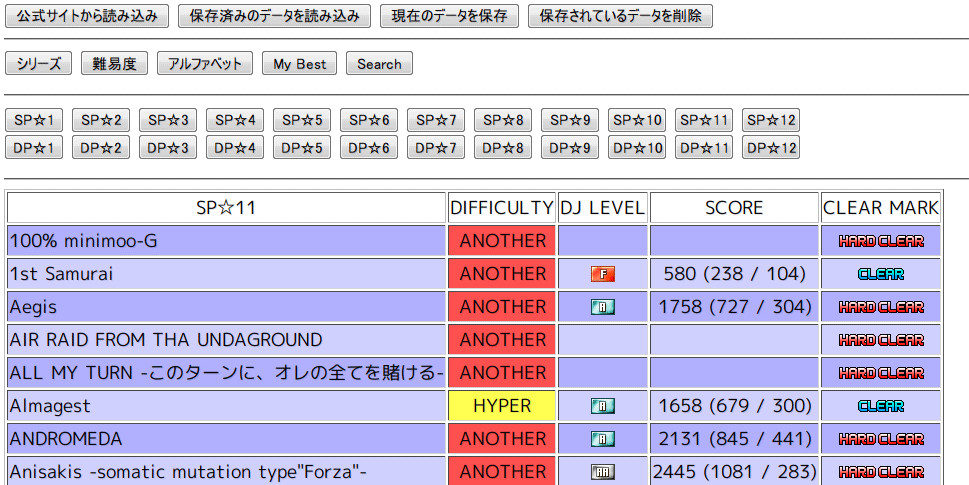Screen dimensions: 969x485
Task: Open the My Best view
Action: 300,64
